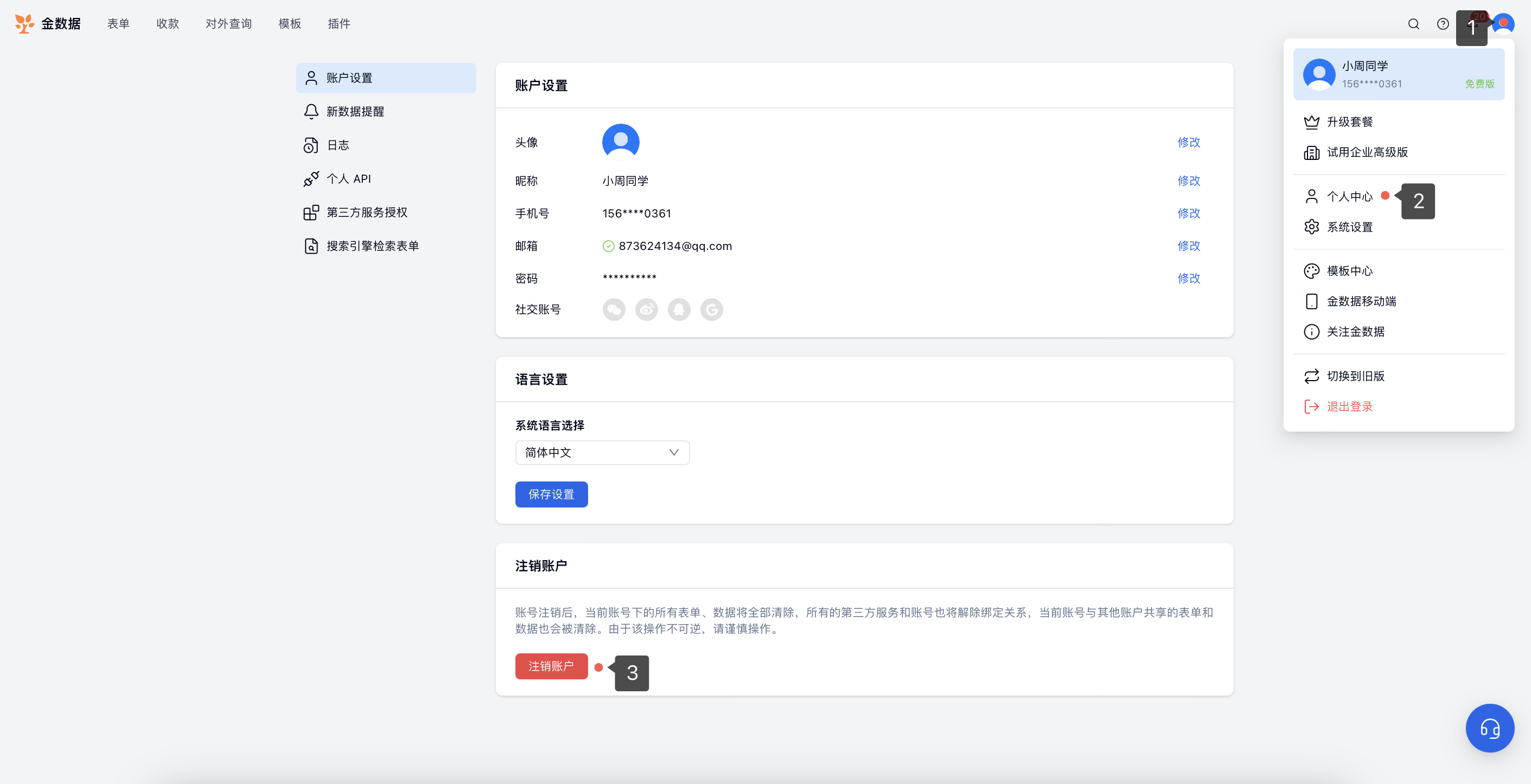Click the 保存设置 button
The height and width of the screenshot is (784, 1531).
pyautogui.click(x=551, y=494)
